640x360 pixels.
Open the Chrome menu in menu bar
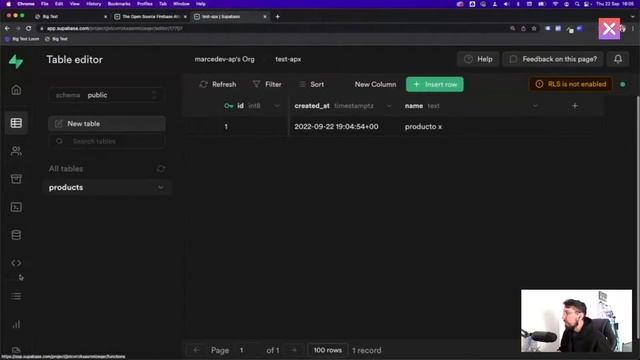[x=26, y=4]
